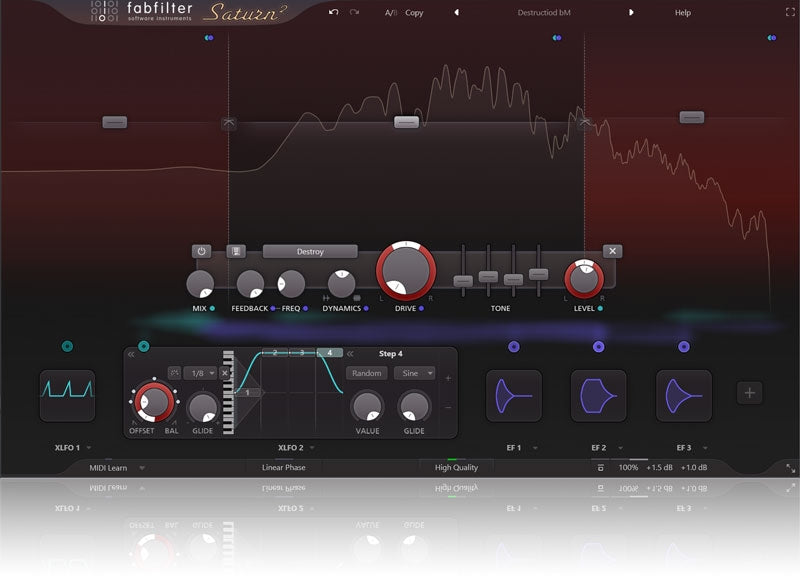800x578 pixels.
Task: Select XLFO step 3
Action: 302,353
